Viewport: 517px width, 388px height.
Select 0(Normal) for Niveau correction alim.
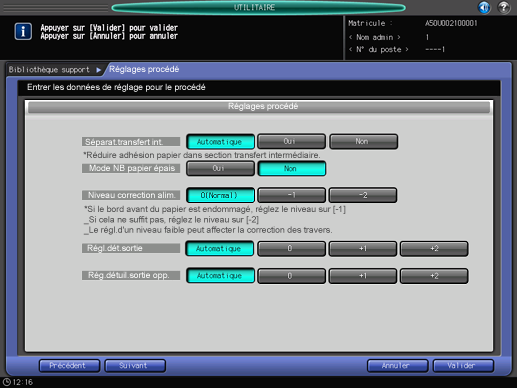click(220, 195)
